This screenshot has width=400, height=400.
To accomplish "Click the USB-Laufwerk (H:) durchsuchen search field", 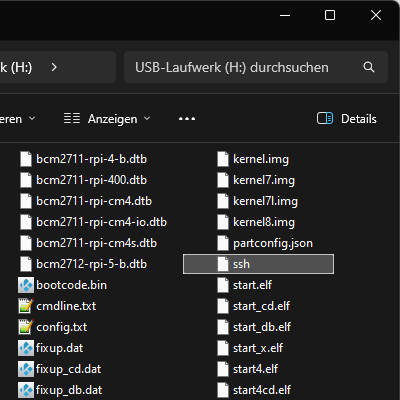I will [x=256, y=67].
